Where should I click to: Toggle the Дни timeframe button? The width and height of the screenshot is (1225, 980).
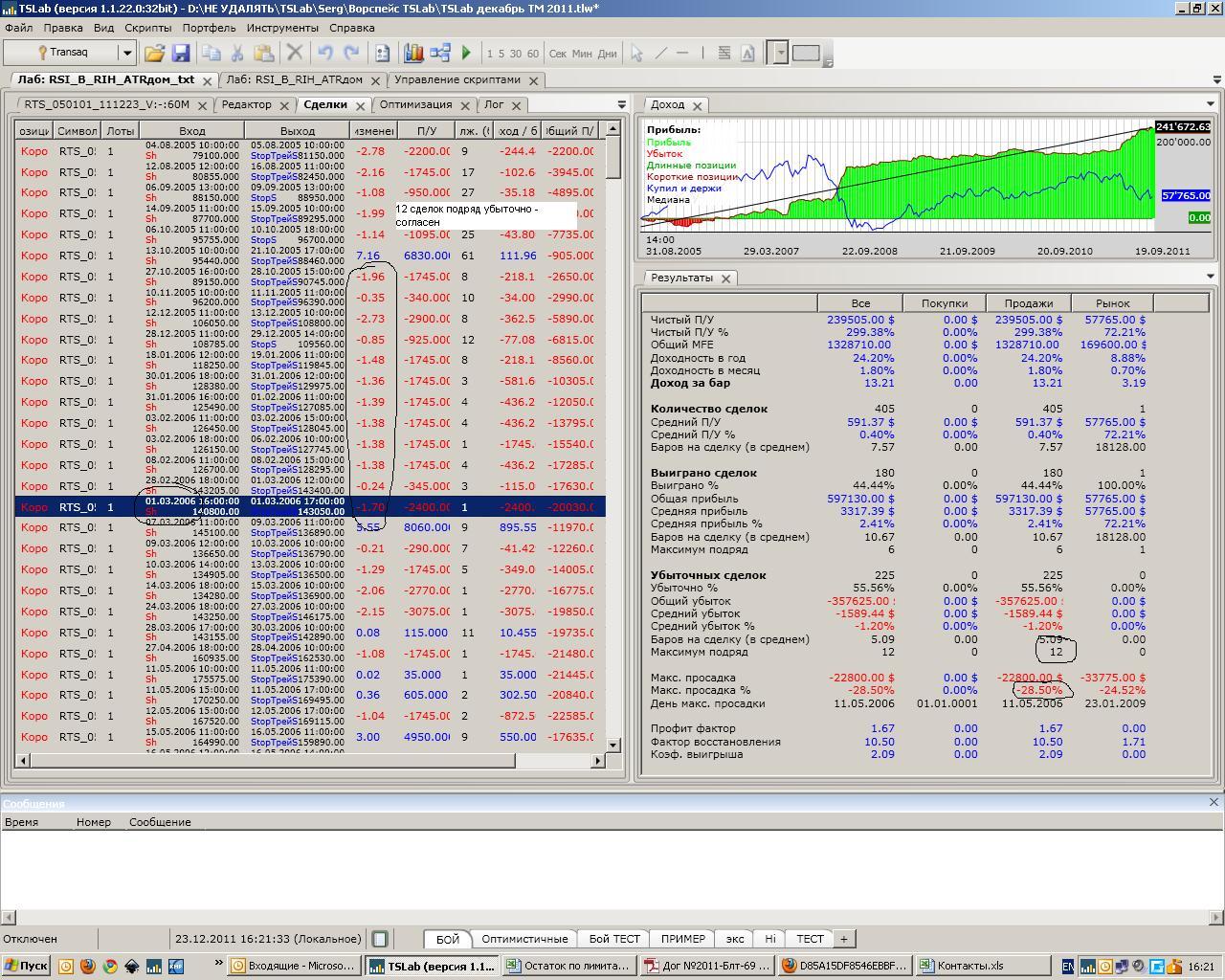tap(607, 54)
